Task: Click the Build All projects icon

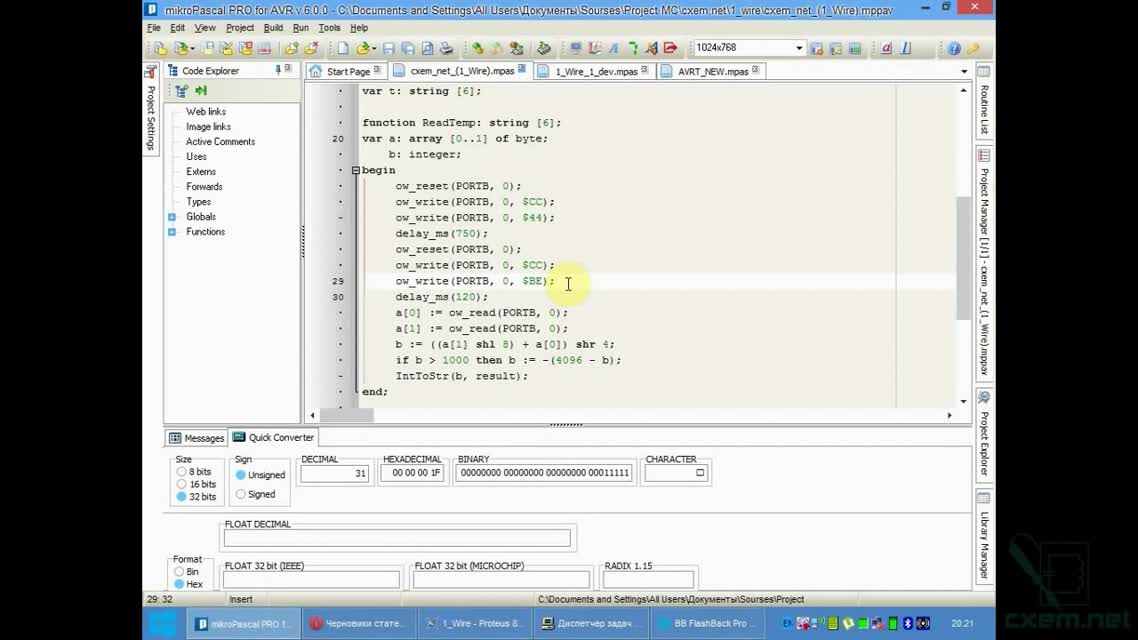Action: click(x=497, y=48)
